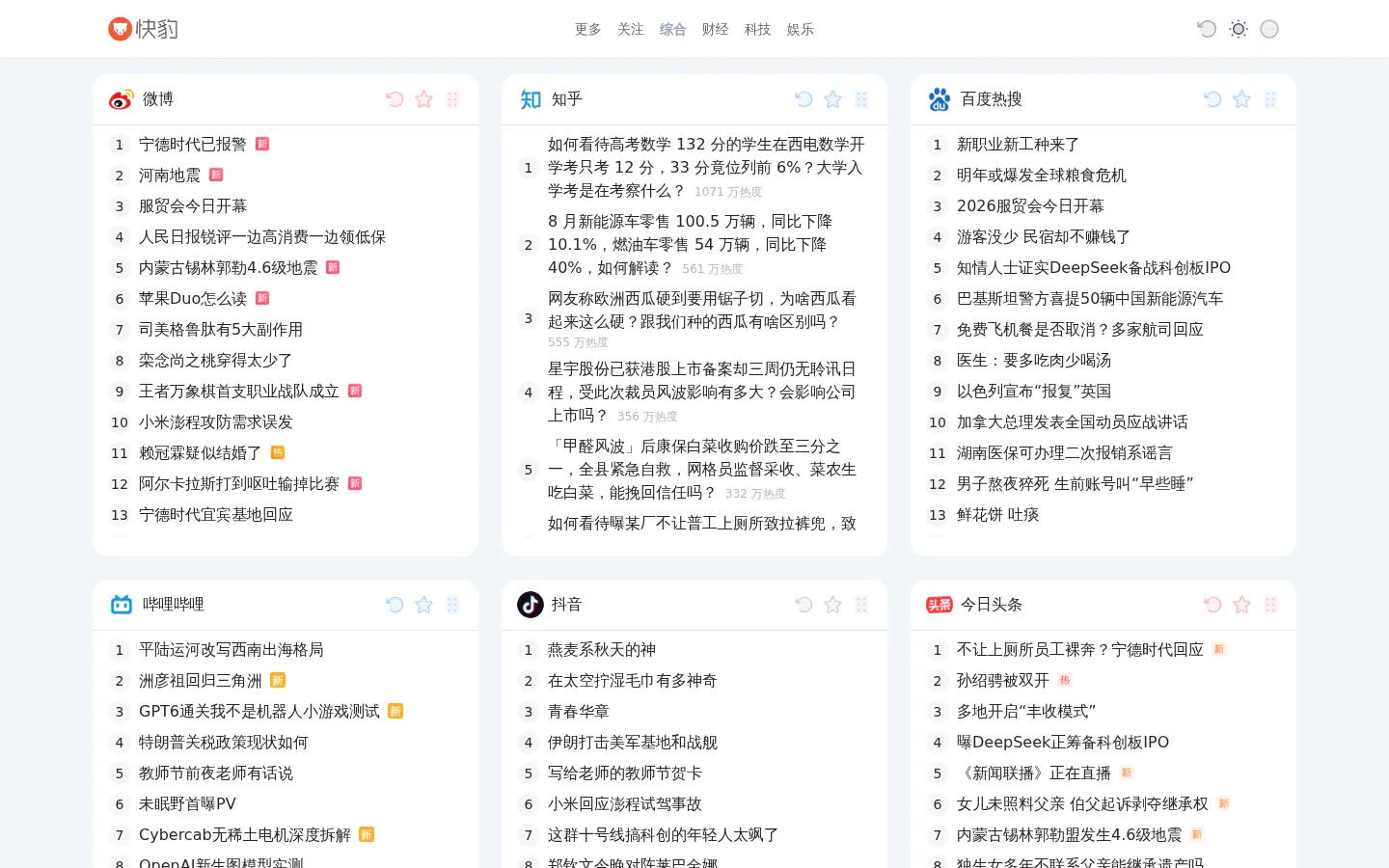1389x868 pixels.
Task: Select the 综合 tab
Action: click(673, 30)
